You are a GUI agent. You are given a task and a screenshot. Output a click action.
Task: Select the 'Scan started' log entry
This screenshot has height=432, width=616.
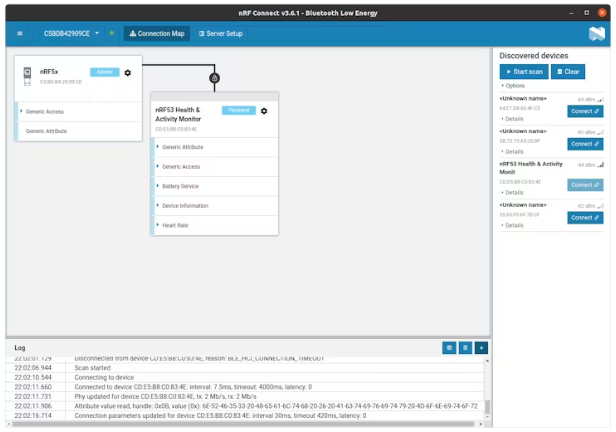tap(245, 368)
